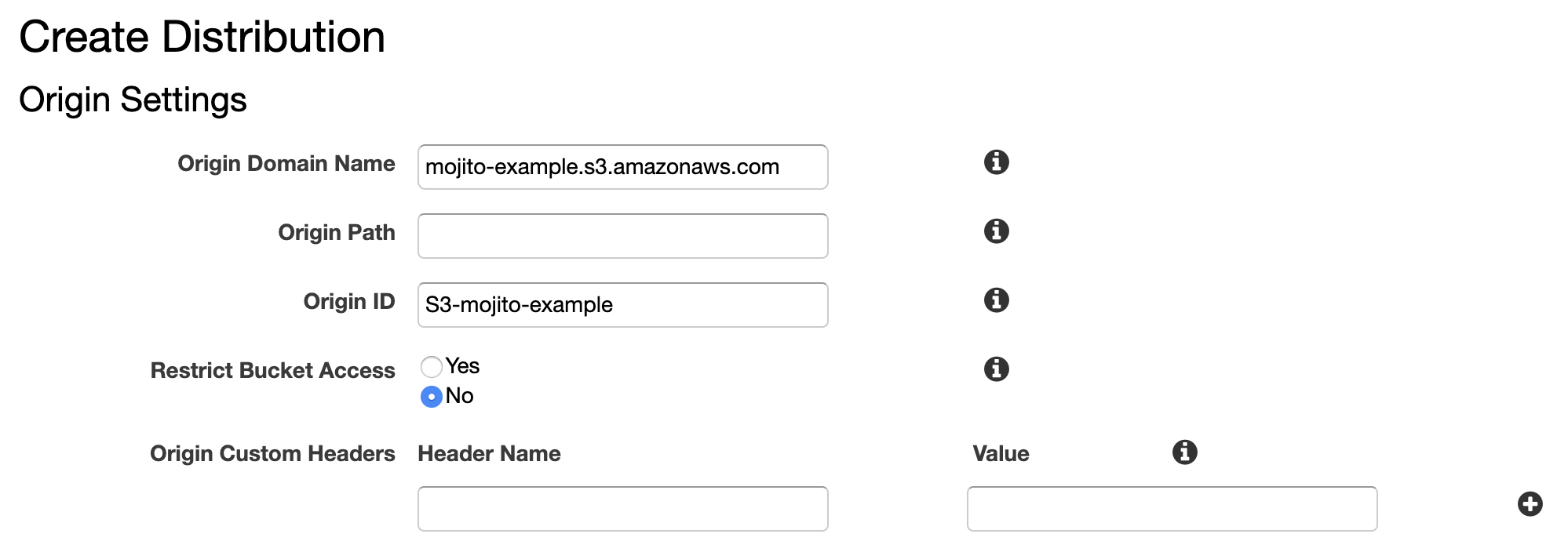Open the Origin Domain Name info tooltip
The width and height of the screenshot is (1568, 552).
996,164
